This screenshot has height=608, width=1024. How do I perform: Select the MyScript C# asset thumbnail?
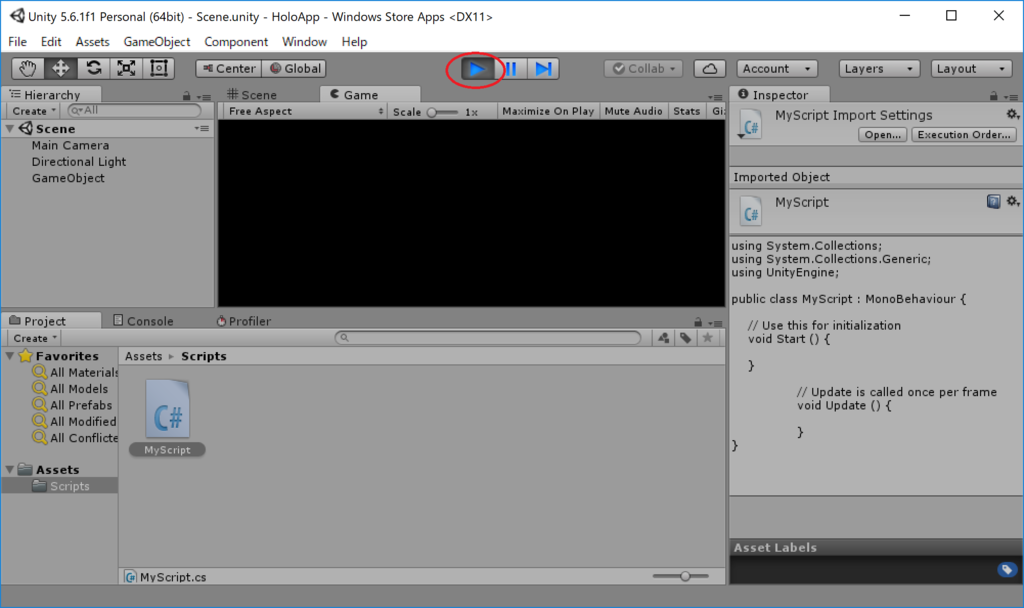click(x=167, y=409)
